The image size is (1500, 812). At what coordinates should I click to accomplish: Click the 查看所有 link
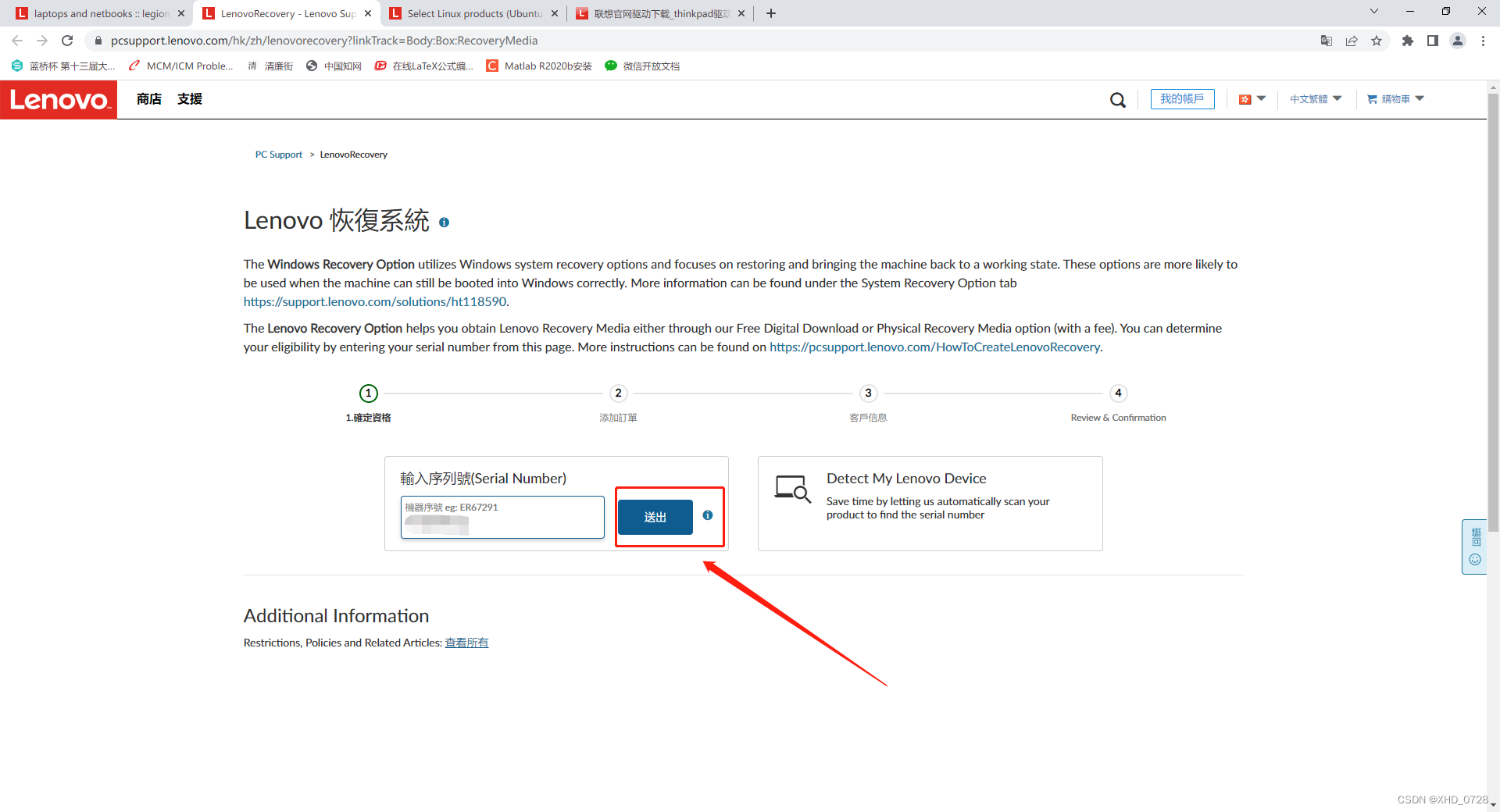click(x=466, y=643)
